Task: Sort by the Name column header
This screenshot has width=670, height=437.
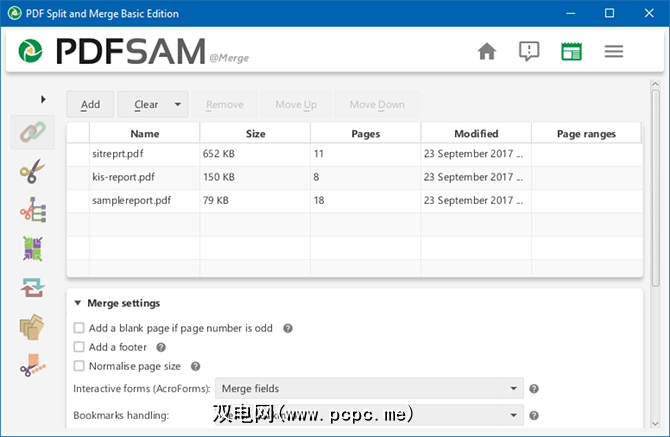Action: pos(144,134)
